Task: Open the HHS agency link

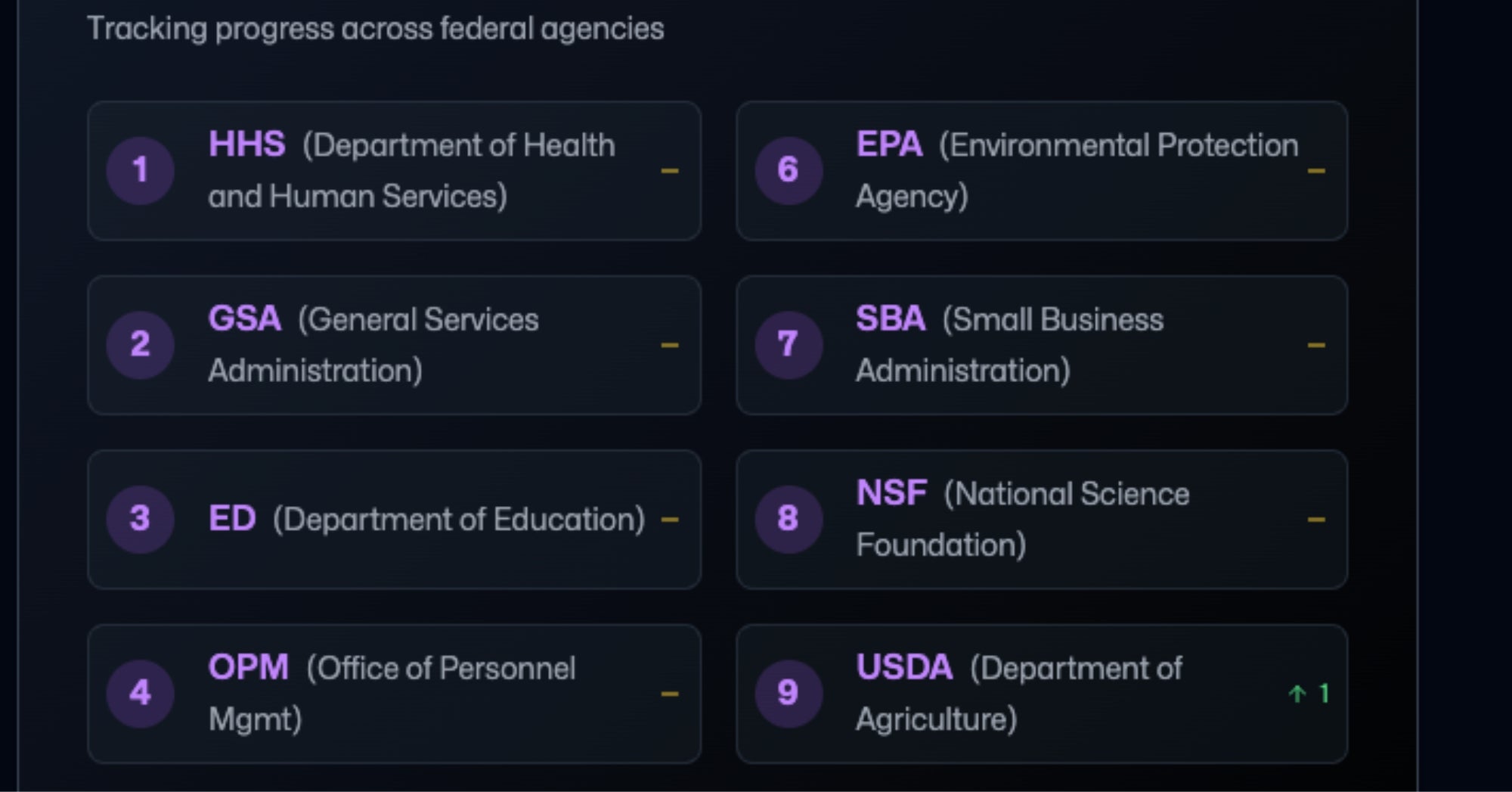Action: click(246, 144)
